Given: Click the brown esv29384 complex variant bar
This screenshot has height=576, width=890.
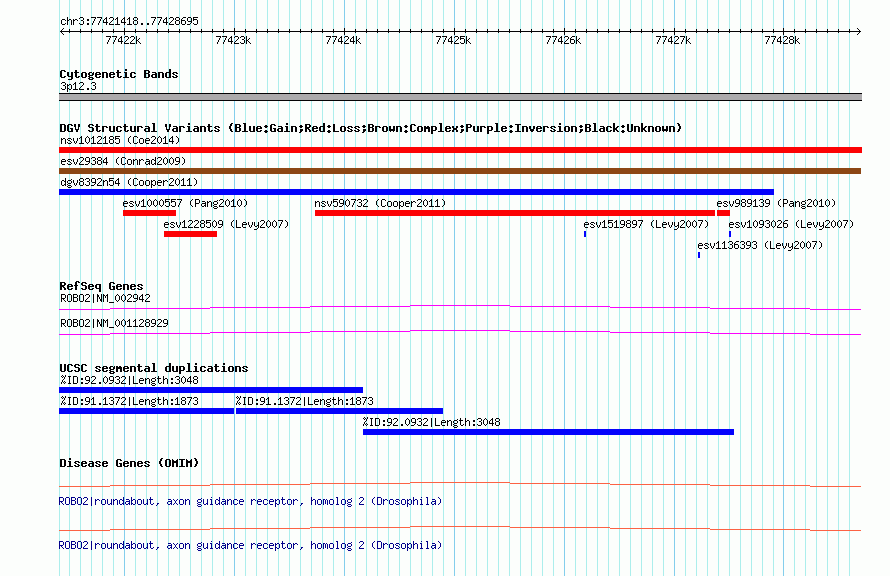Looking at the screenshot, I should [460, 171].
